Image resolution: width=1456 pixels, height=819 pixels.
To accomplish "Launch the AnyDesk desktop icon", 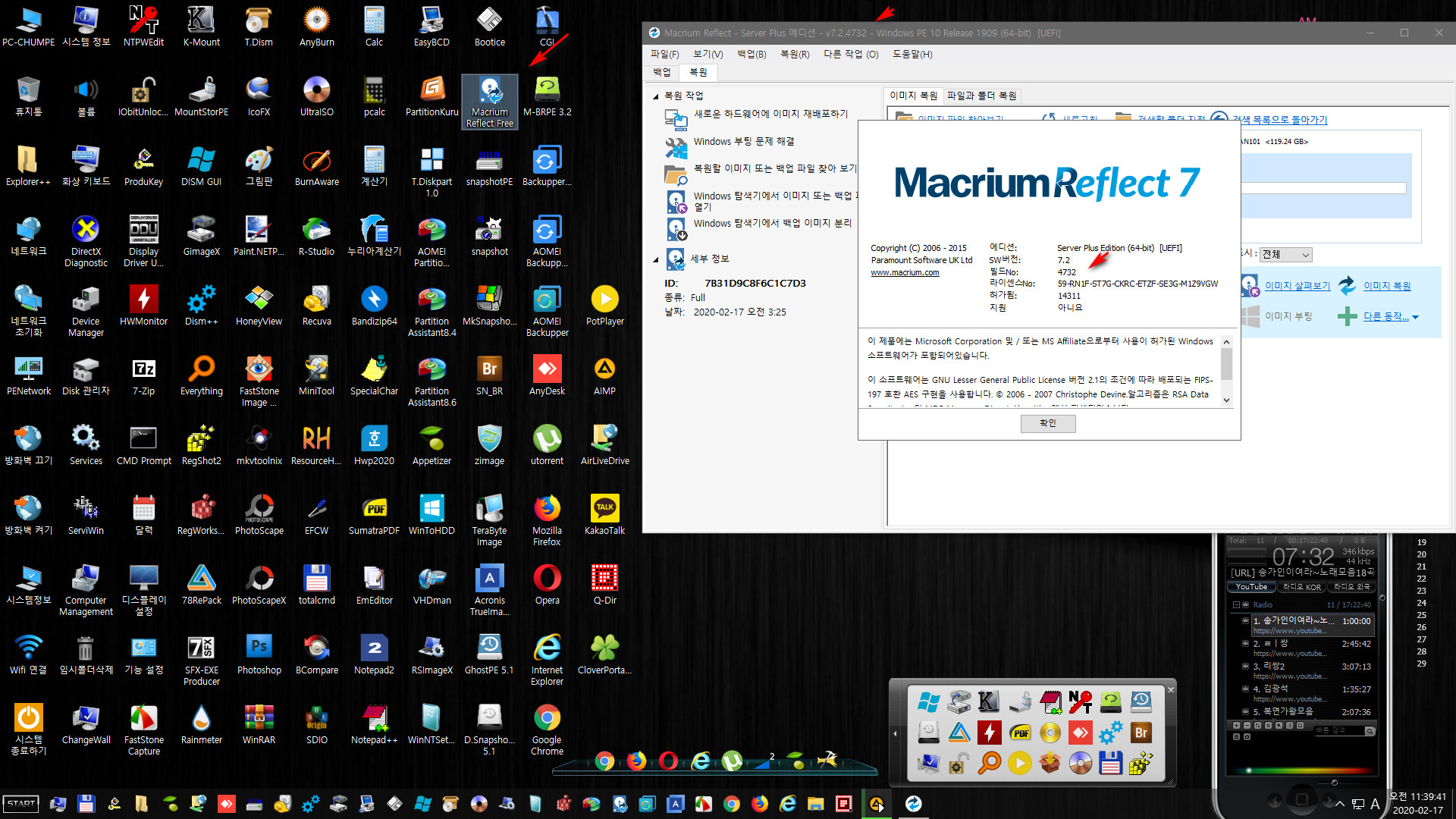I will (x=547, y=375).
